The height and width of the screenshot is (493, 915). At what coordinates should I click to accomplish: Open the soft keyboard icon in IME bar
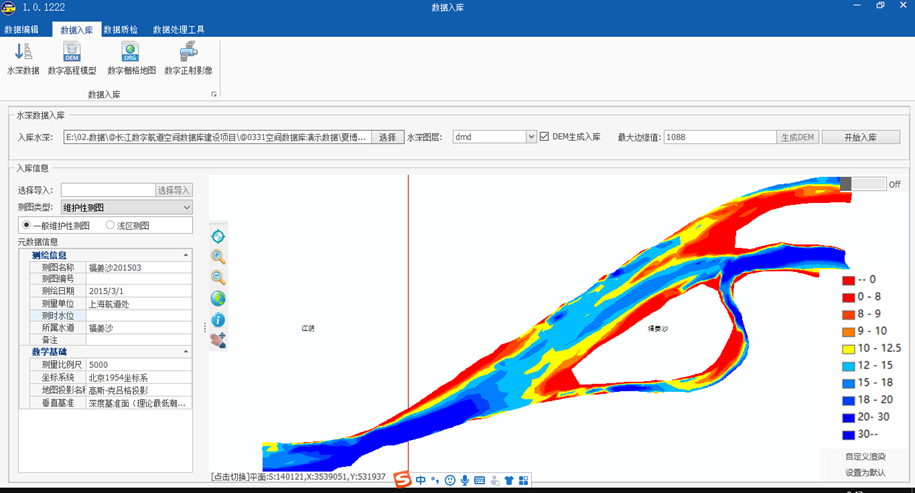(x=480, y=480)
